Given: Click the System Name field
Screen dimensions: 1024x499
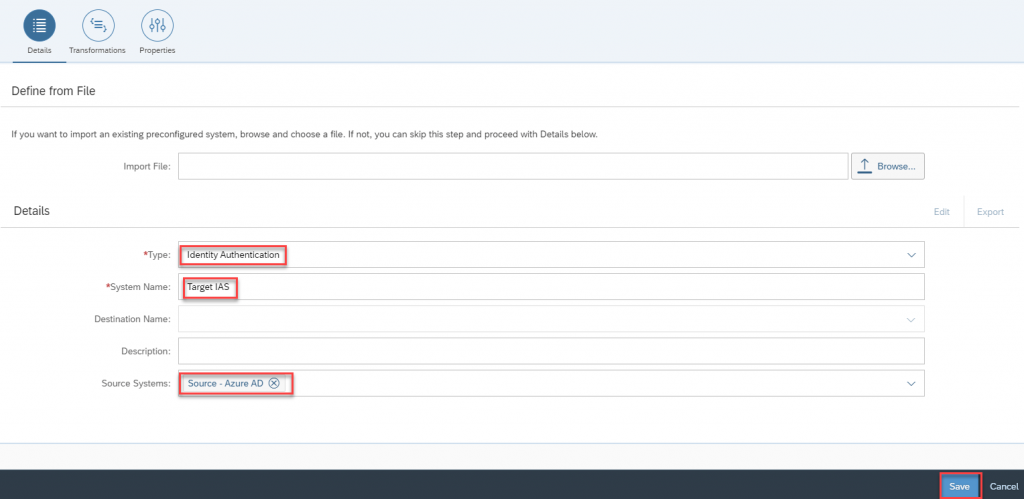Looking at the screenshot, I should (x=551, y=287).
